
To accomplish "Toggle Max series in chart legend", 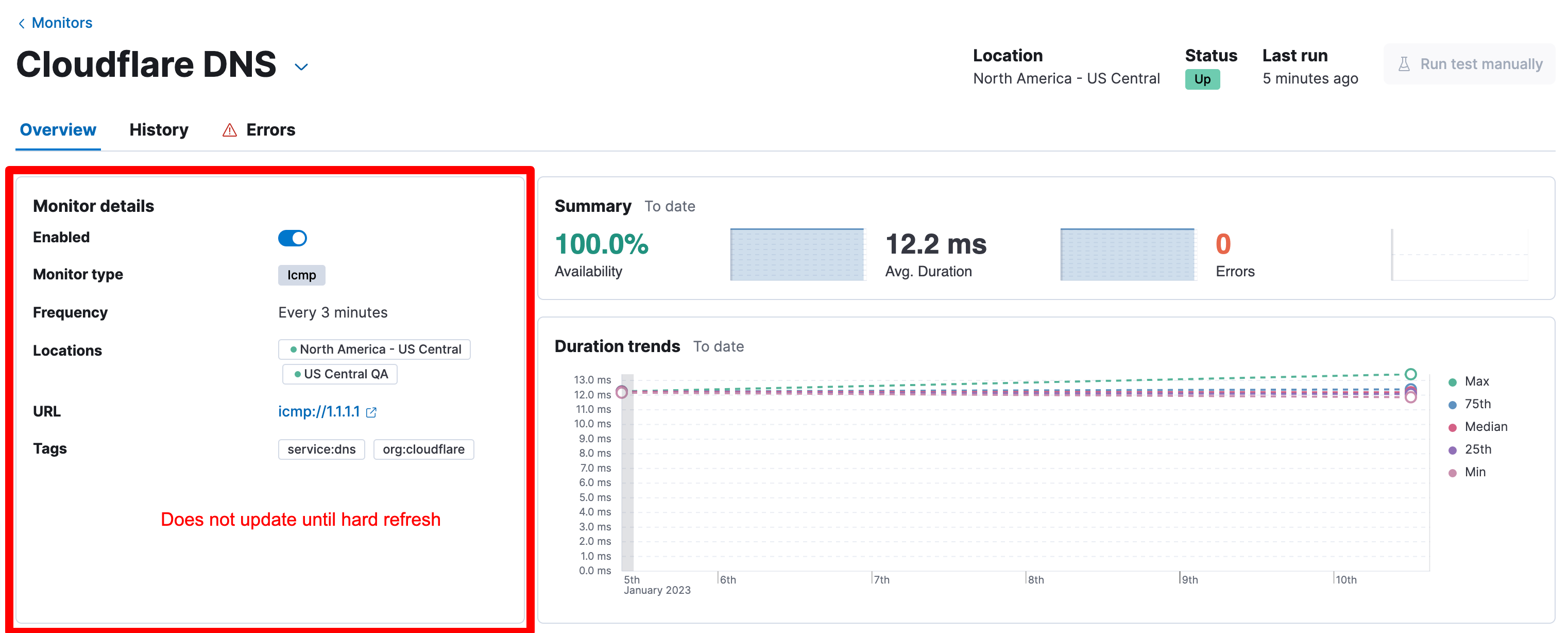I will click(x=1476, y=381).
